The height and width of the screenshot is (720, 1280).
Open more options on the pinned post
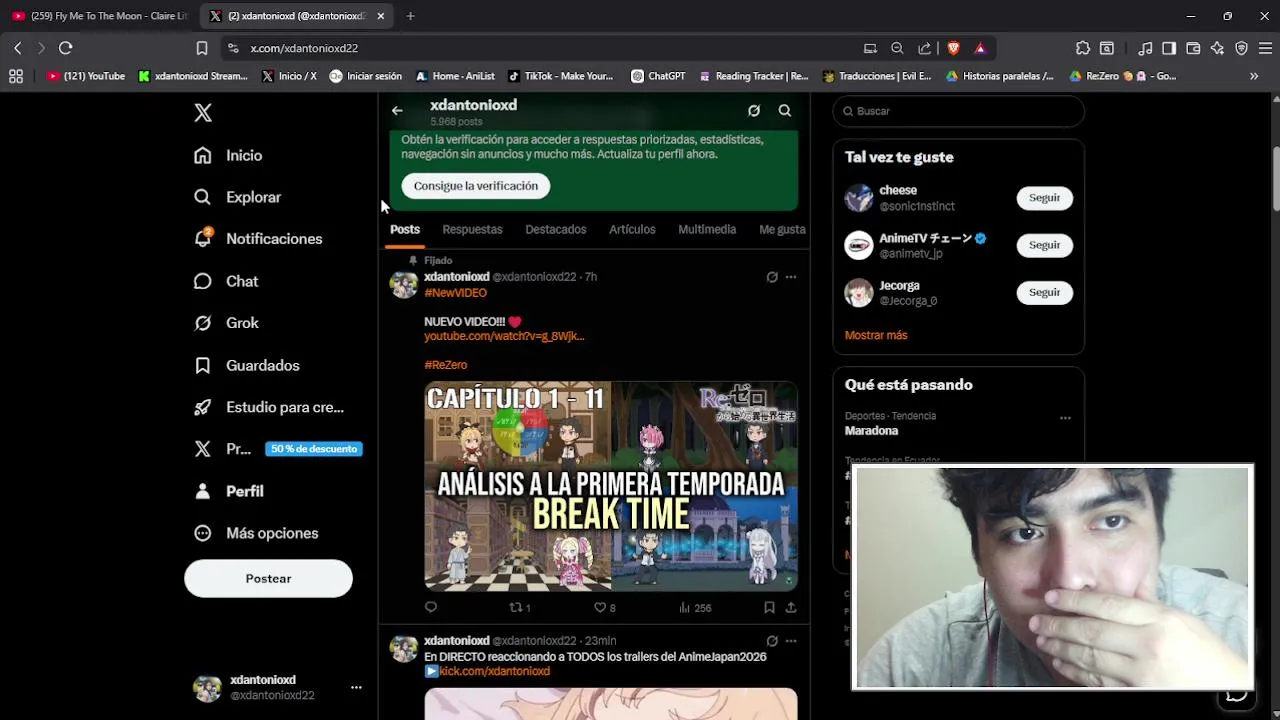pyautogui.click(x=791, y=277)
